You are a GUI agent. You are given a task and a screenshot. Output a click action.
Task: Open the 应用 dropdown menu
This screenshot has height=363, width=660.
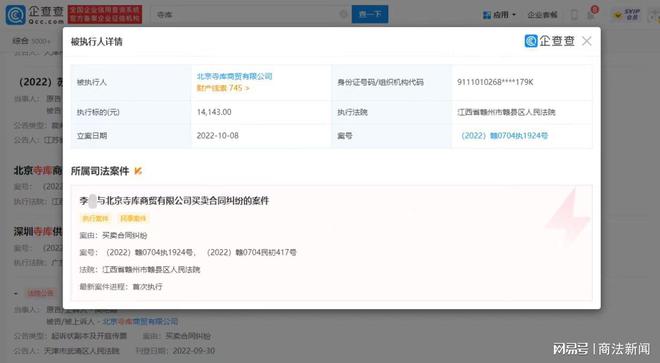499,15
